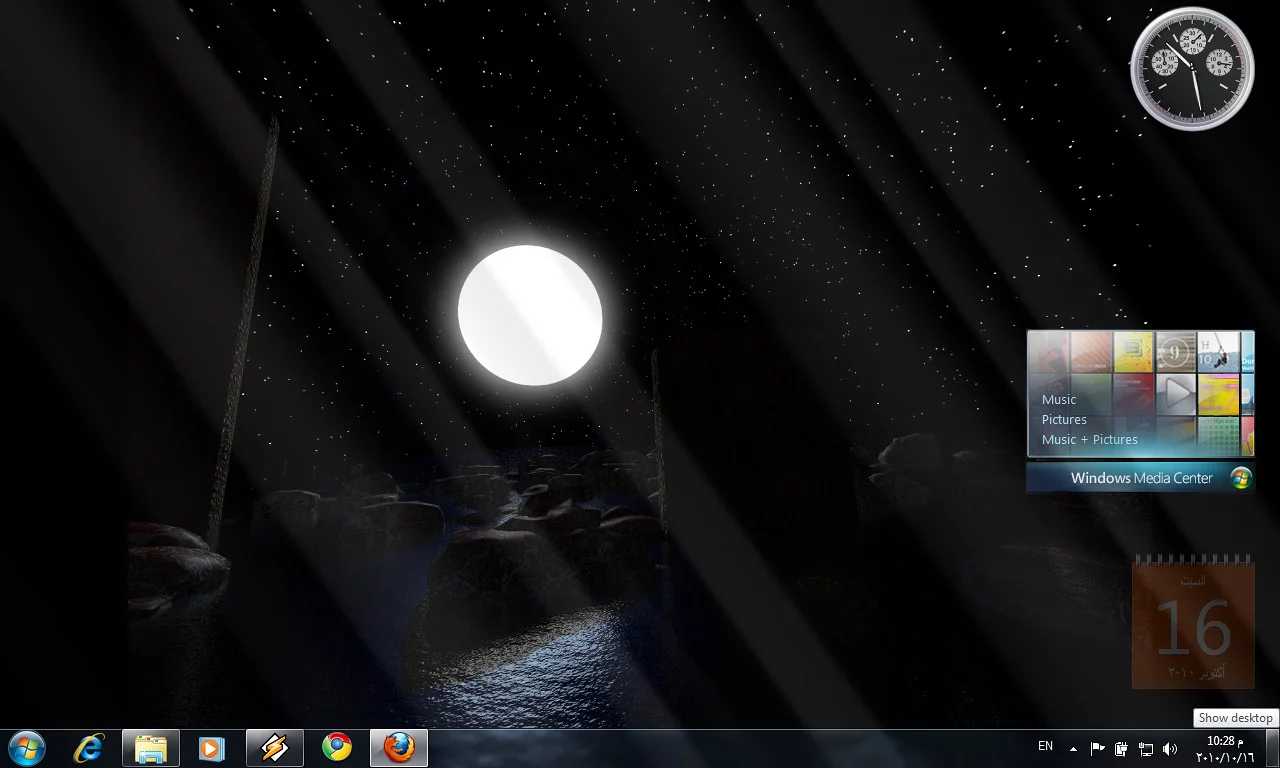The image size is (1280, 768).
Task: Click the Show desktop button strip
Action: tap(1273, 748)
